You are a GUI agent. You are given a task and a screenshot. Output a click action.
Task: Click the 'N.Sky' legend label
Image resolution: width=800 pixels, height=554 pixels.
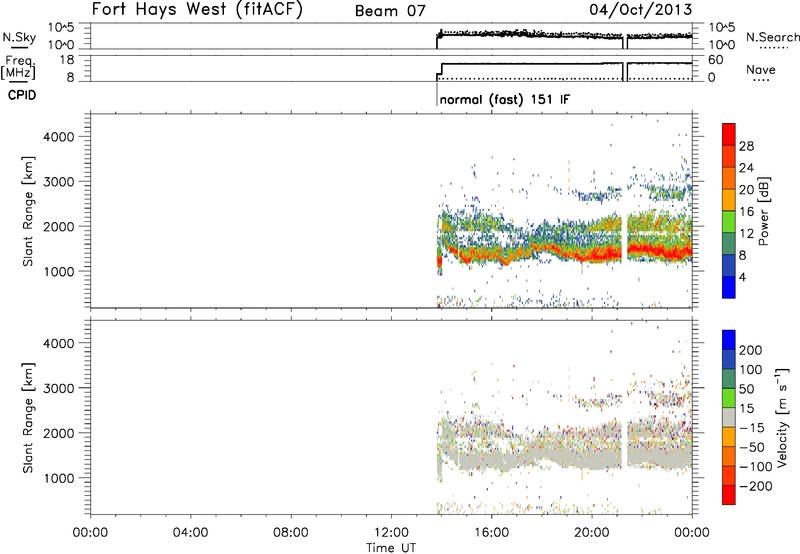point(19,37)
